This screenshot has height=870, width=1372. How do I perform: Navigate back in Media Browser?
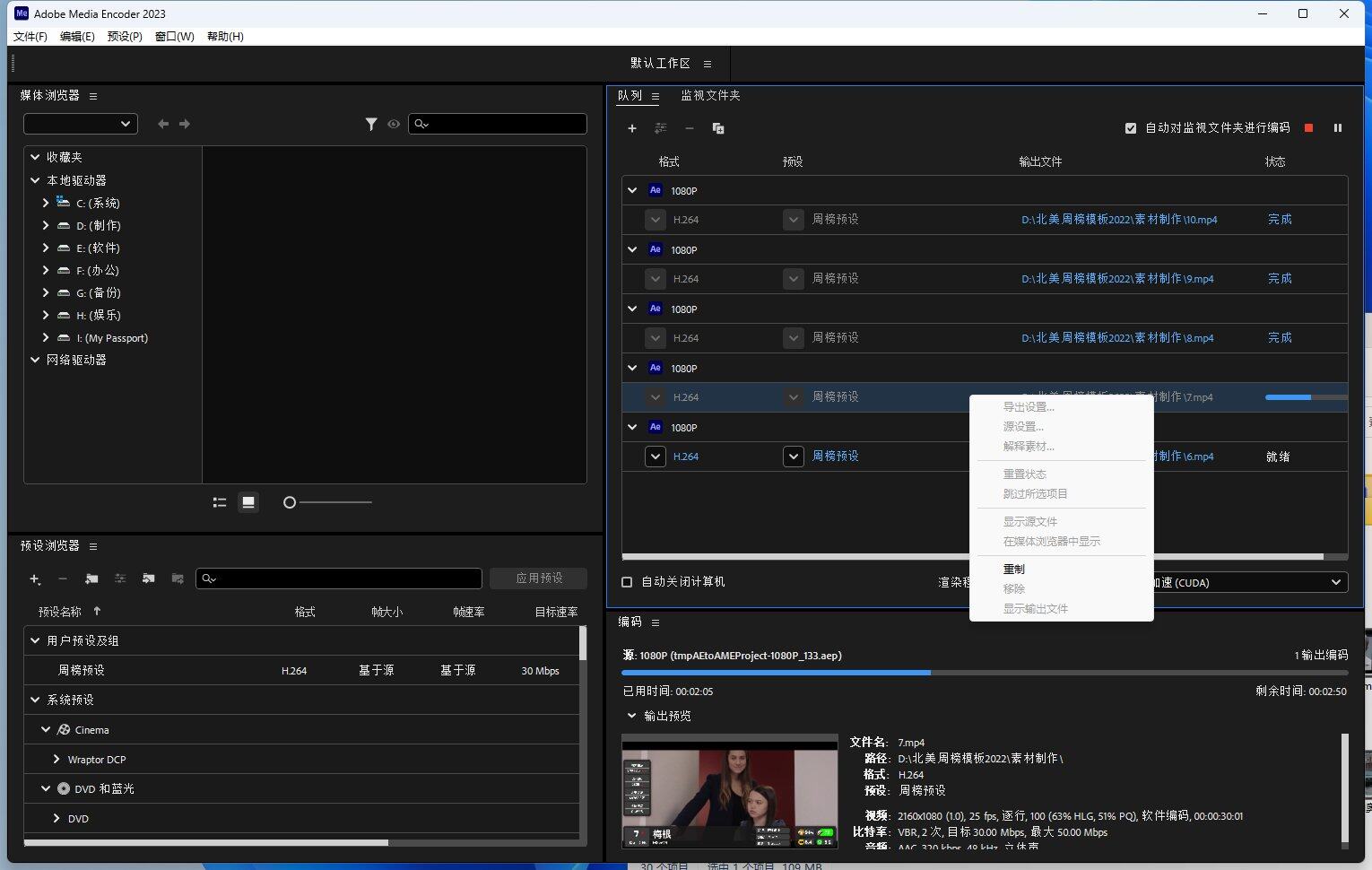tap(163, 124)
